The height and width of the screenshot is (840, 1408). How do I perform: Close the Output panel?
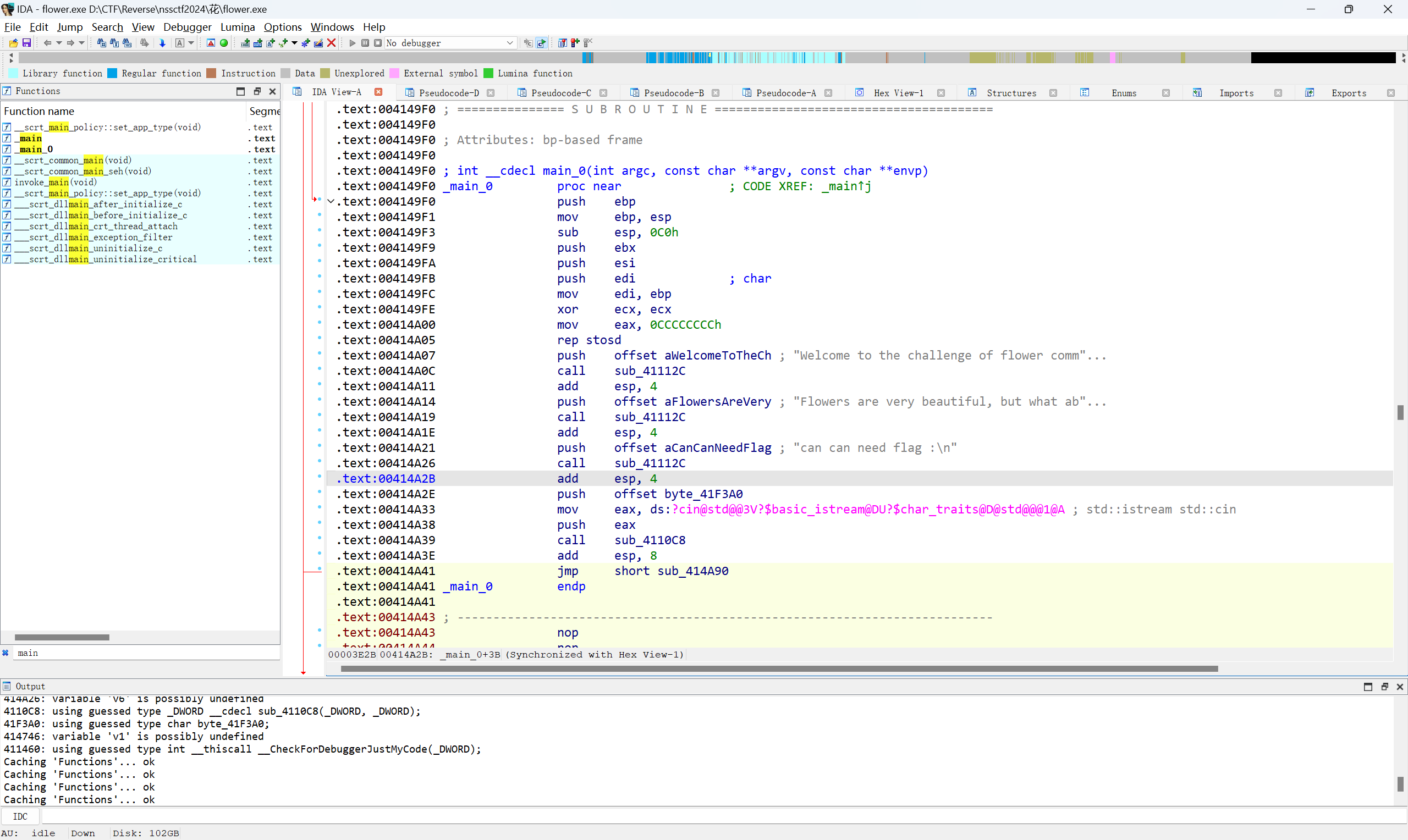click(1400, 687)
